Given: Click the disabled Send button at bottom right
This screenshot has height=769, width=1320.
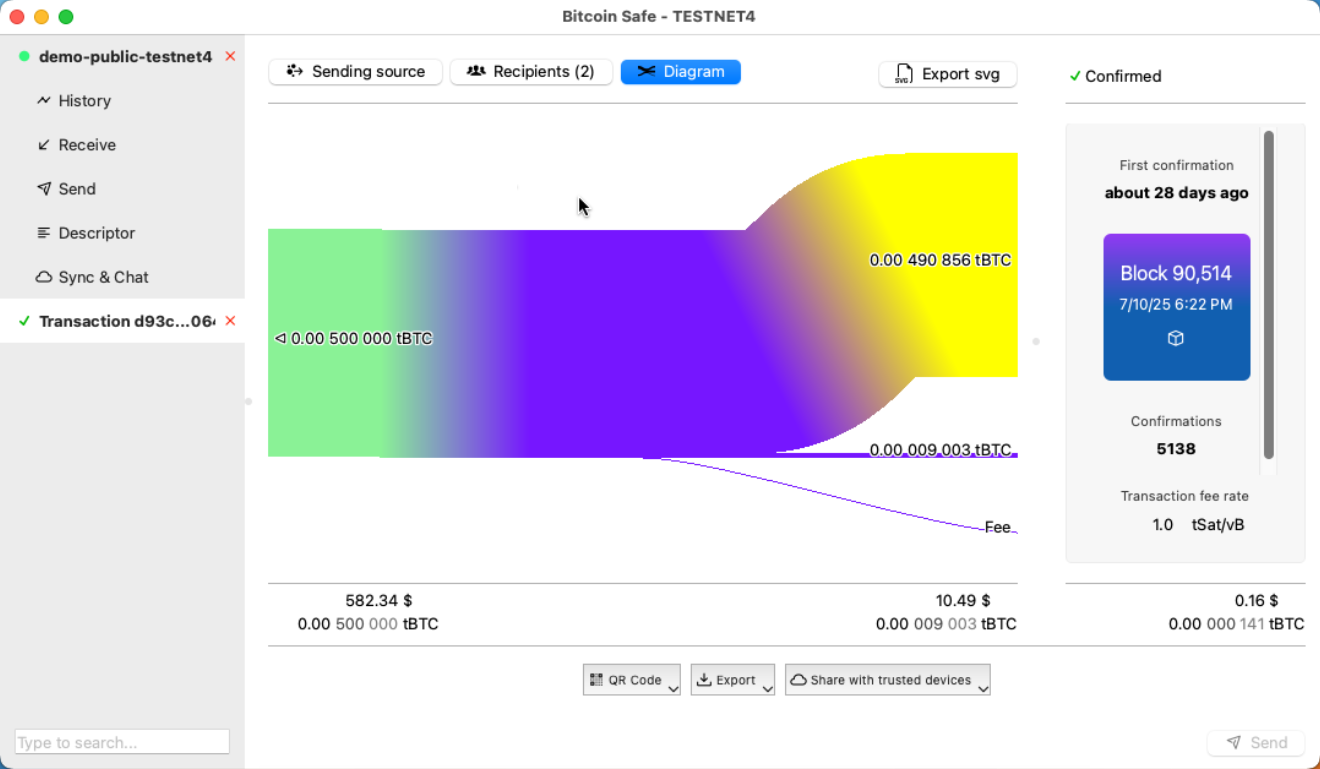Looking at the screenshot, I should 1256,743.
